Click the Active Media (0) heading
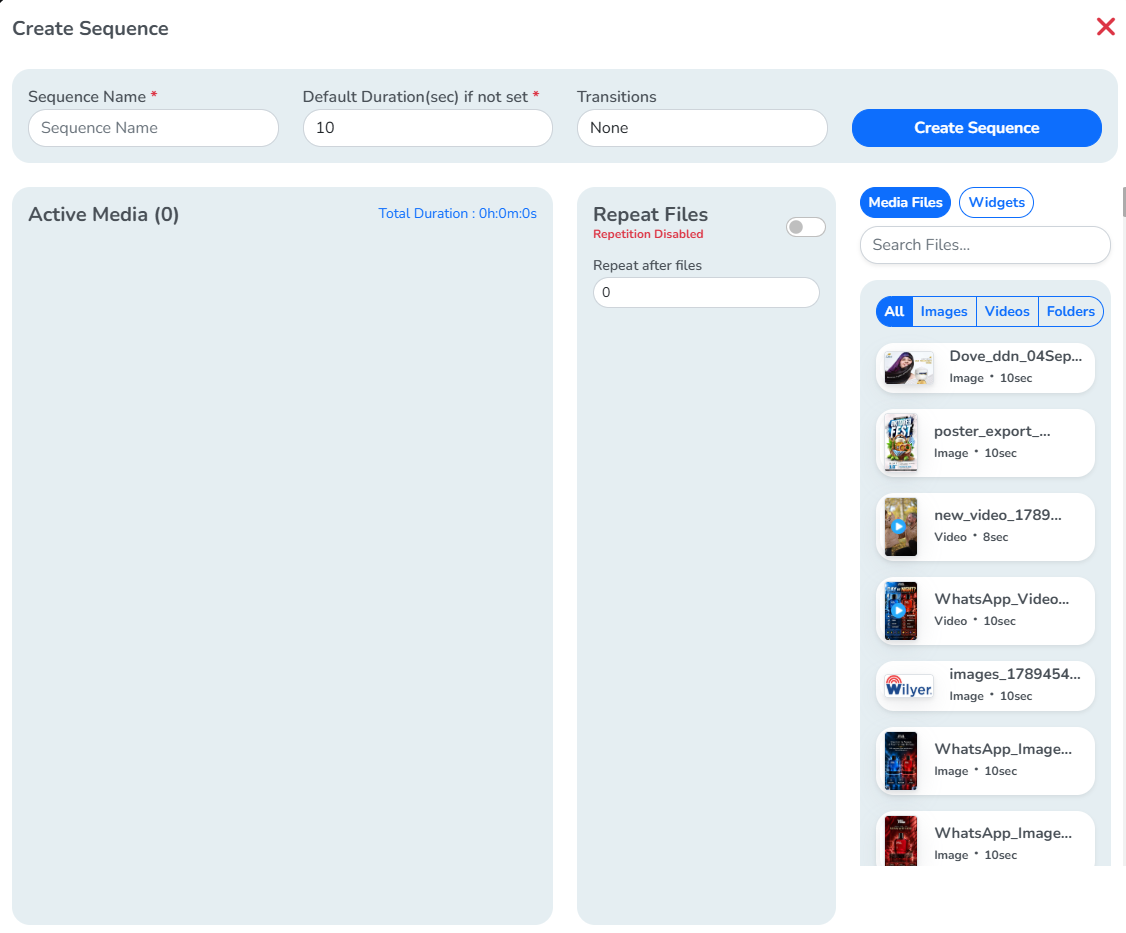 click(x=103, y=214)
